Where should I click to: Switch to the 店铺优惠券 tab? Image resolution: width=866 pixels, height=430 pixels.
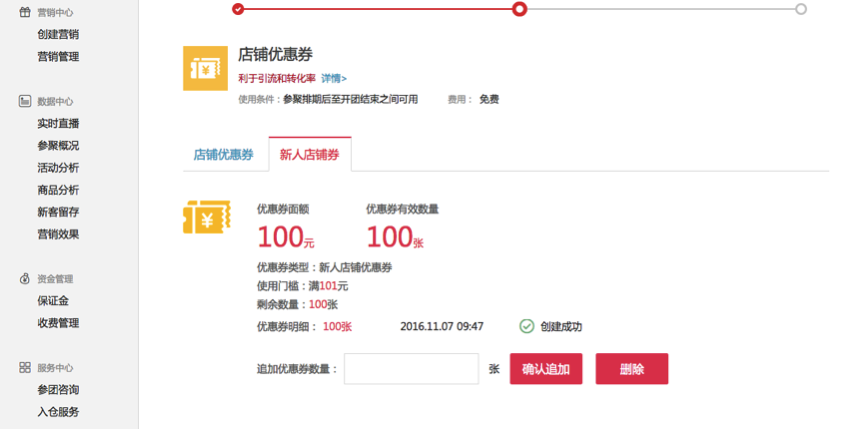point(223,155)
